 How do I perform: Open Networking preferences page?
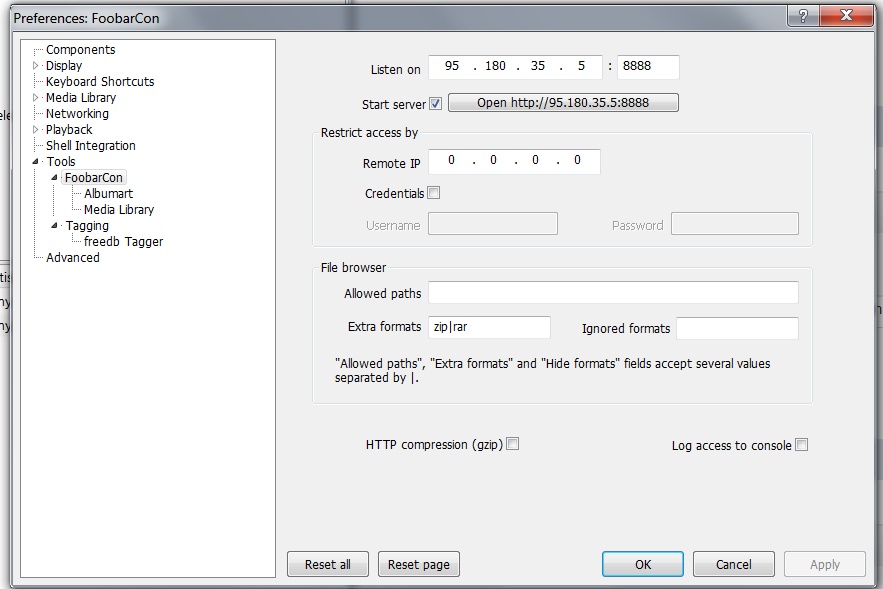pyautogui.click(x=77, y=114)
